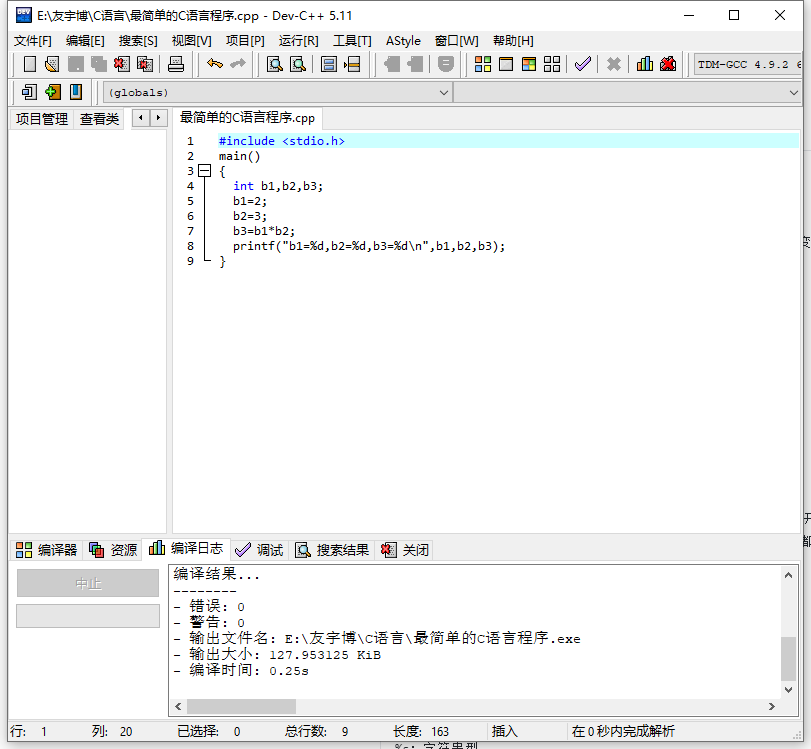Click the overlapping windows icon in second toolbar
This screenshot has height=749, width=811.
click(29, 92)
